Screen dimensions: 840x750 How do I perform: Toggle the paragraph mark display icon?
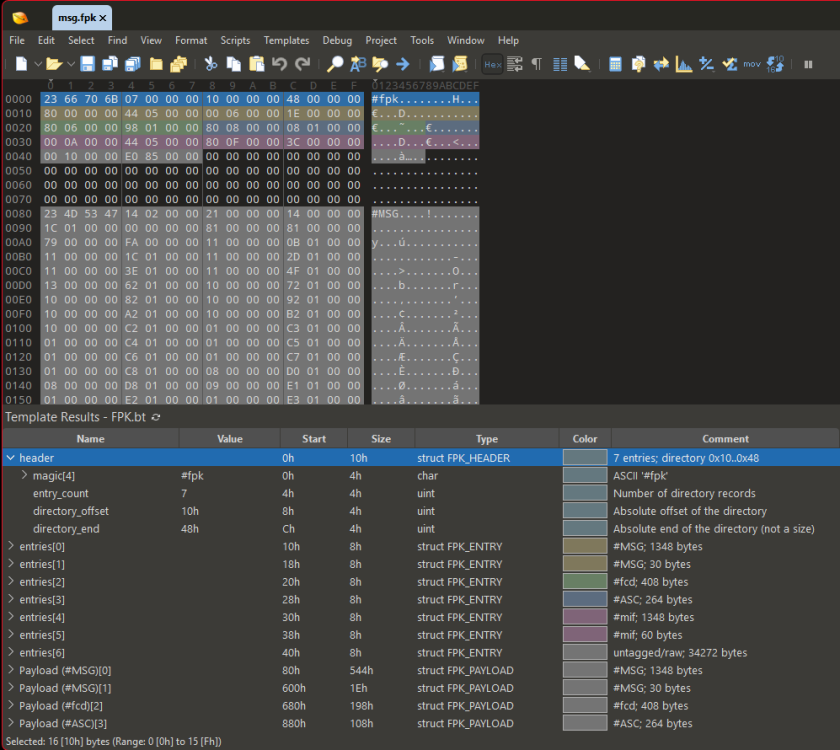pyautogui.click(x=536, y=64)
